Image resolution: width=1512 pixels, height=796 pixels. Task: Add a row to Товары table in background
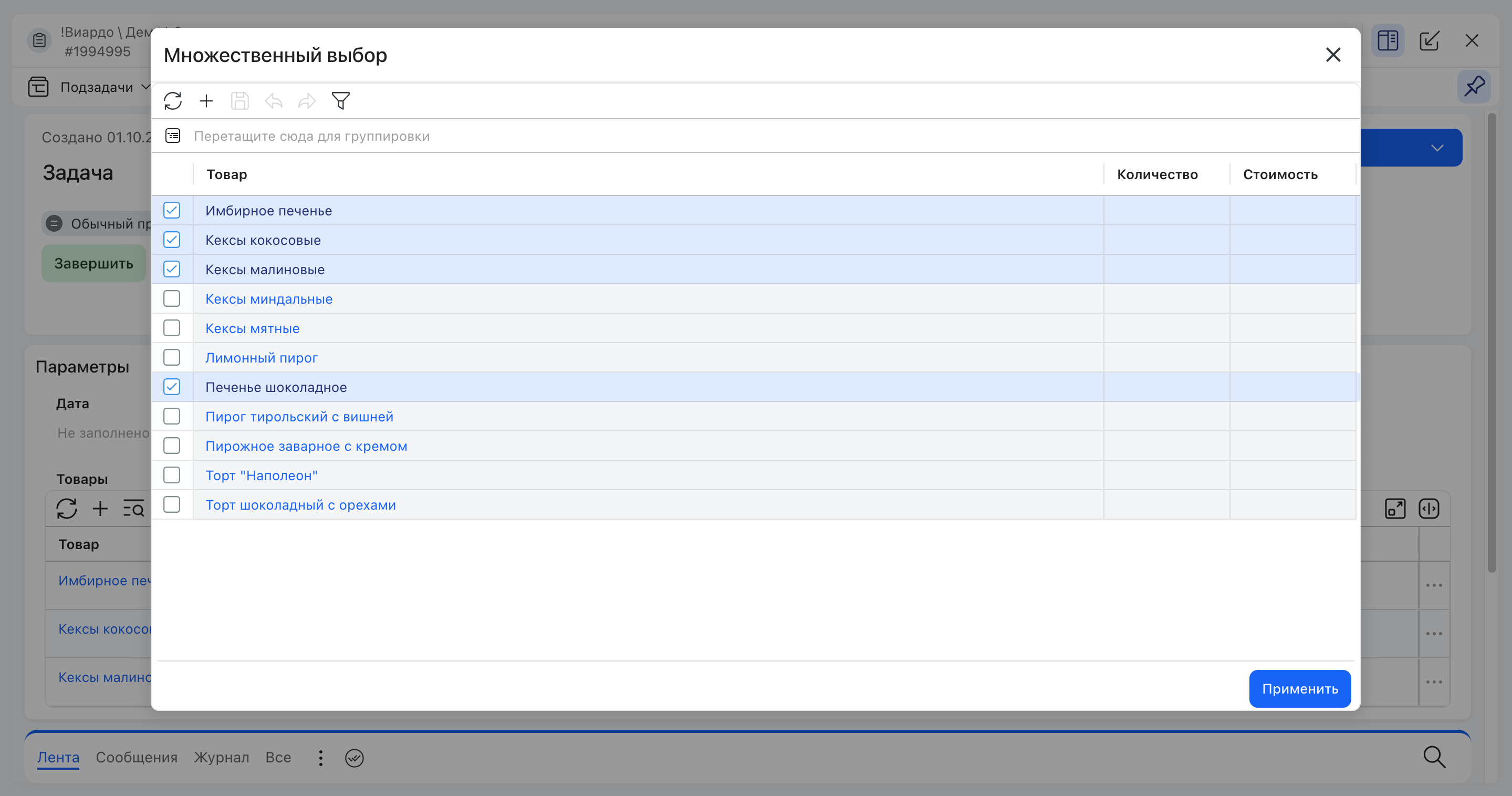(x=100, y=509)
